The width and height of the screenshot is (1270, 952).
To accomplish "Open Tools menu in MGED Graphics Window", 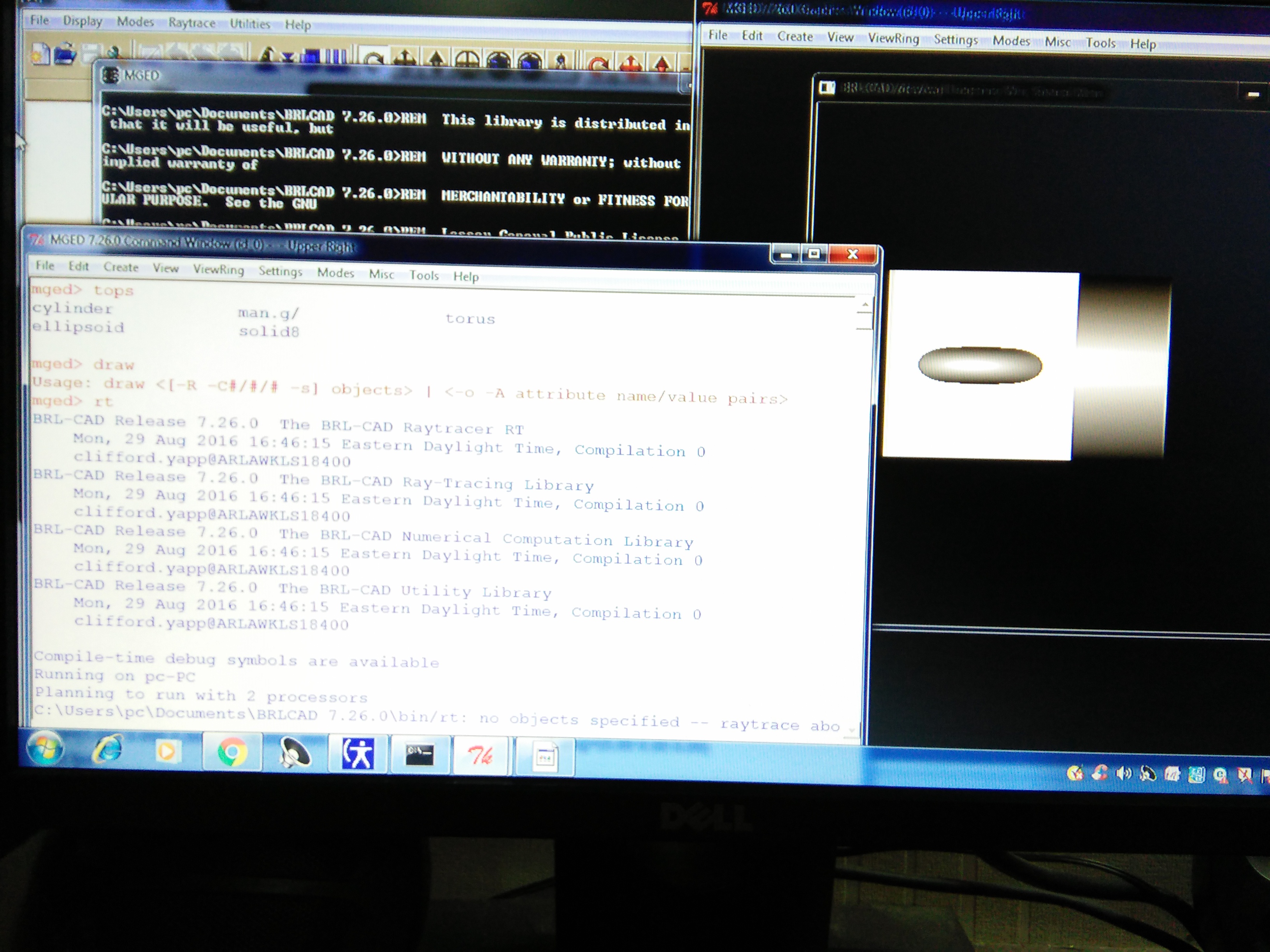I will click(x=1101, y=43).
